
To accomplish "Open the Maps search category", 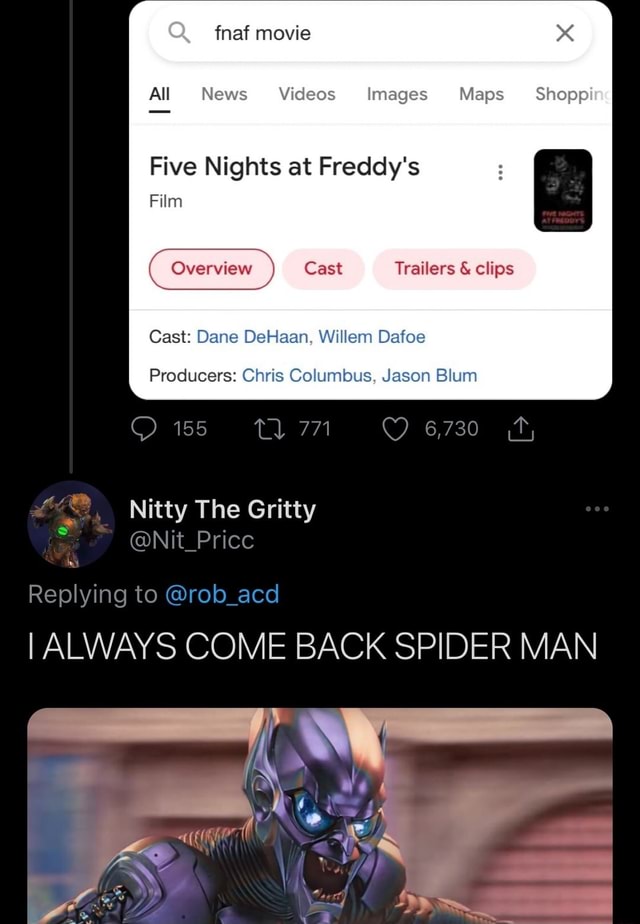I will click(x=481, y=94).
